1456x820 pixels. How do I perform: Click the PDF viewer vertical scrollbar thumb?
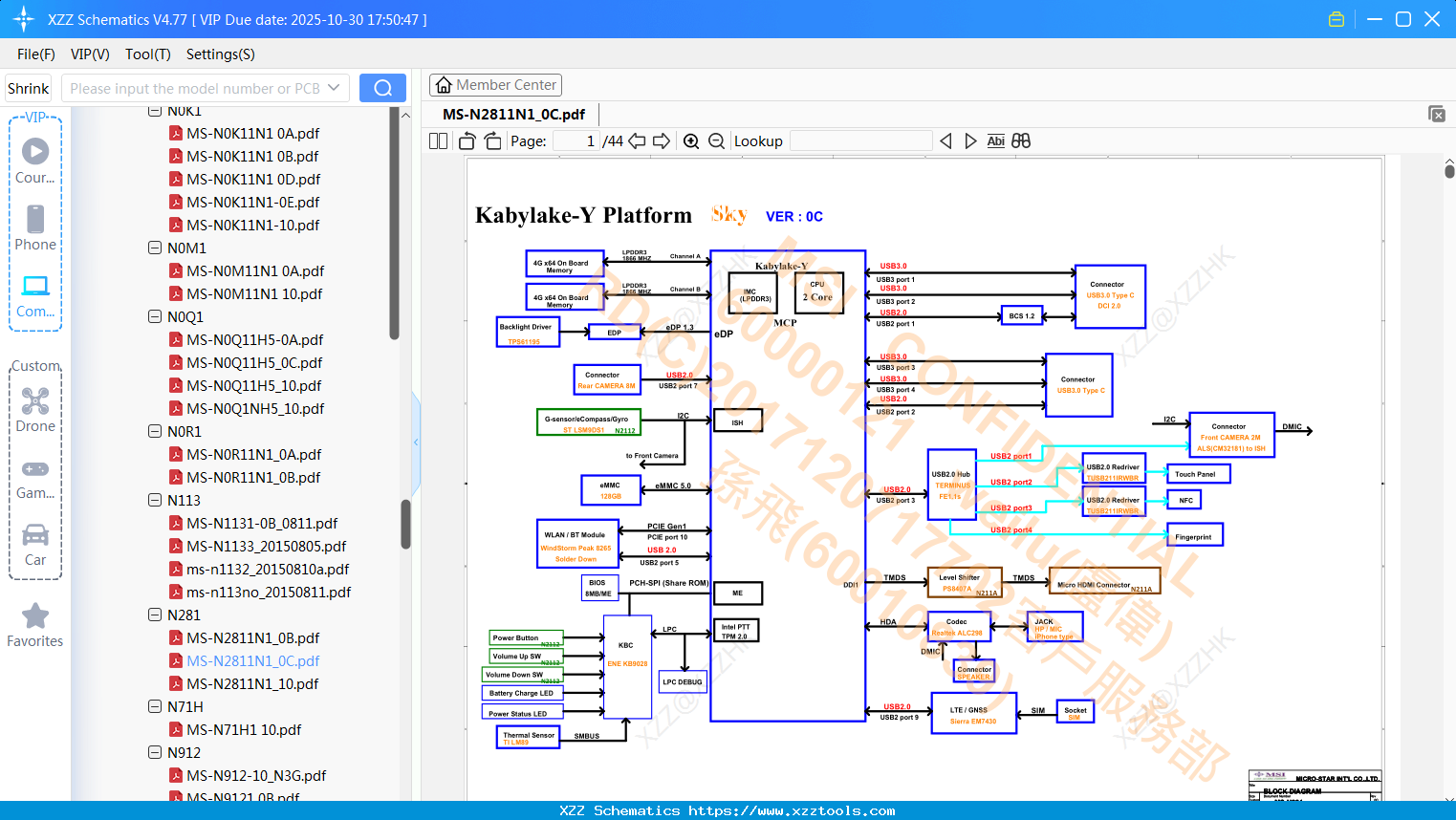pos(1449,171)
